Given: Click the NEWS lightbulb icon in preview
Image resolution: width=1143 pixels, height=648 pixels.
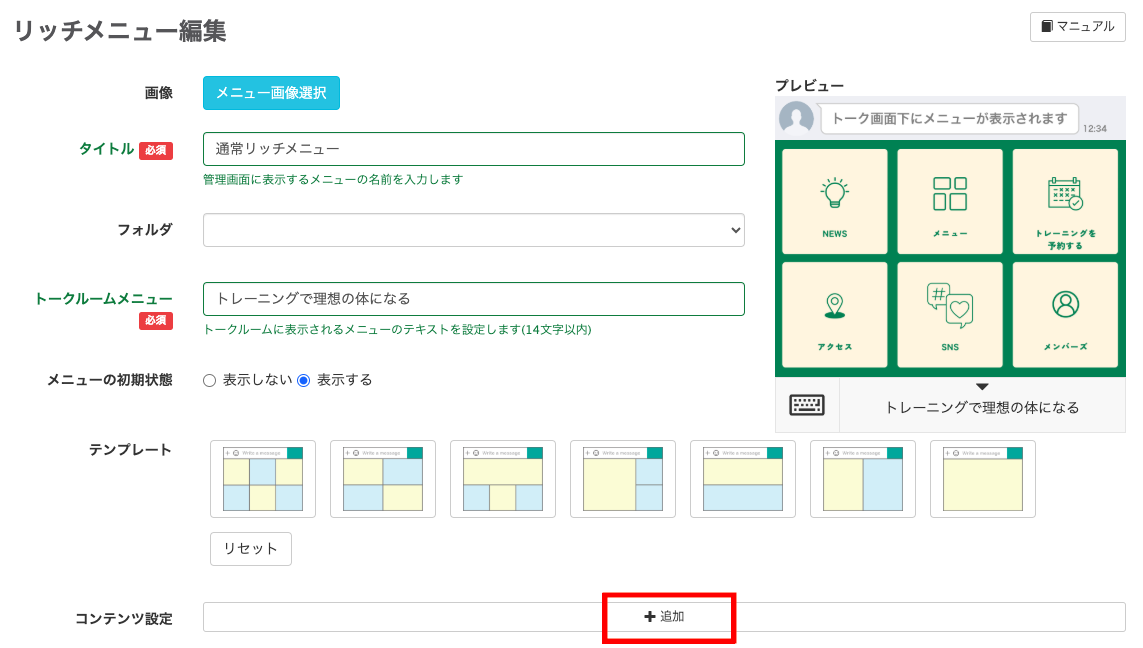Looking at the screenshot, I should (x=834, y=192).
